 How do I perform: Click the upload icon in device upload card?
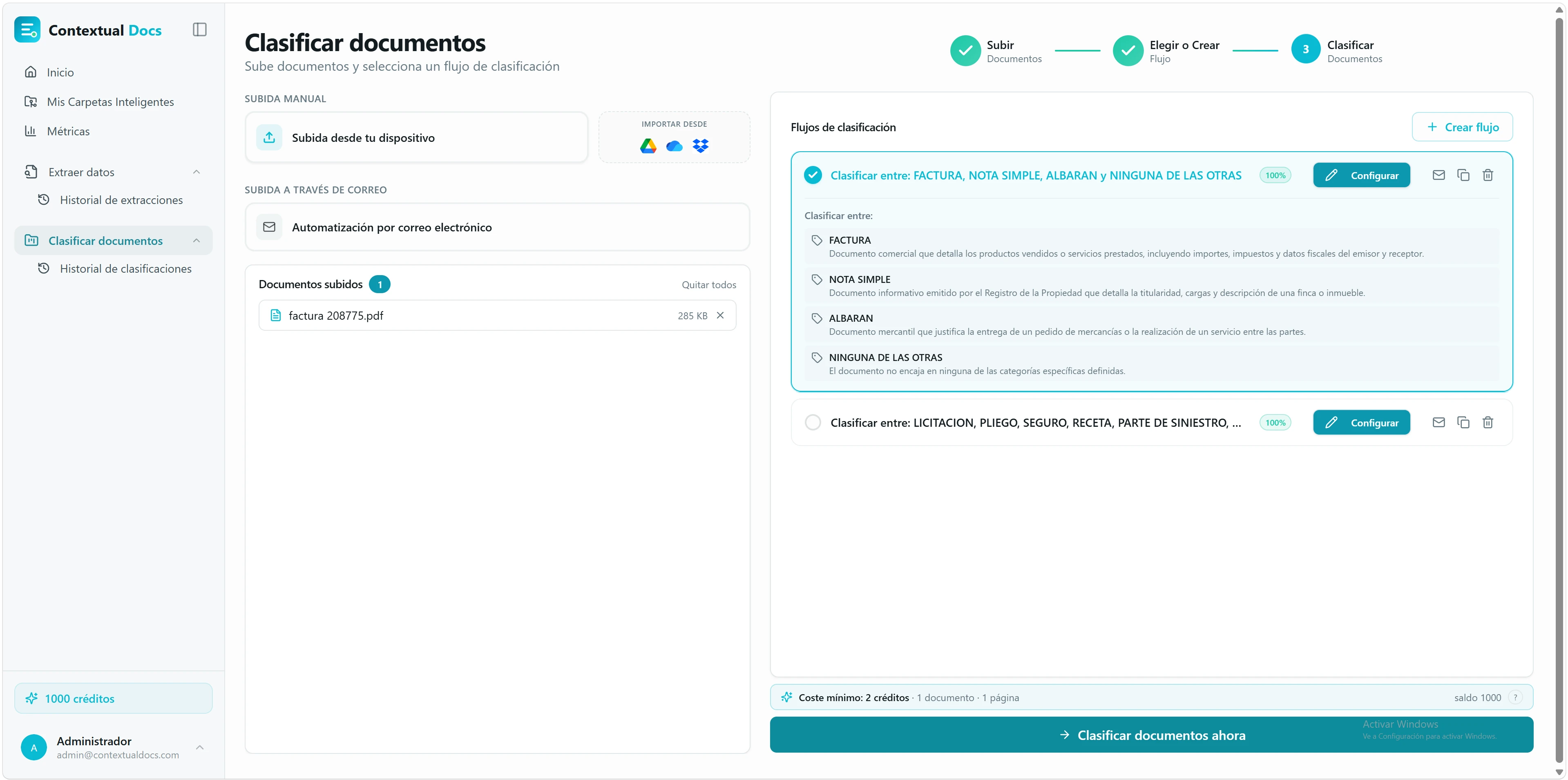[269, 138]
